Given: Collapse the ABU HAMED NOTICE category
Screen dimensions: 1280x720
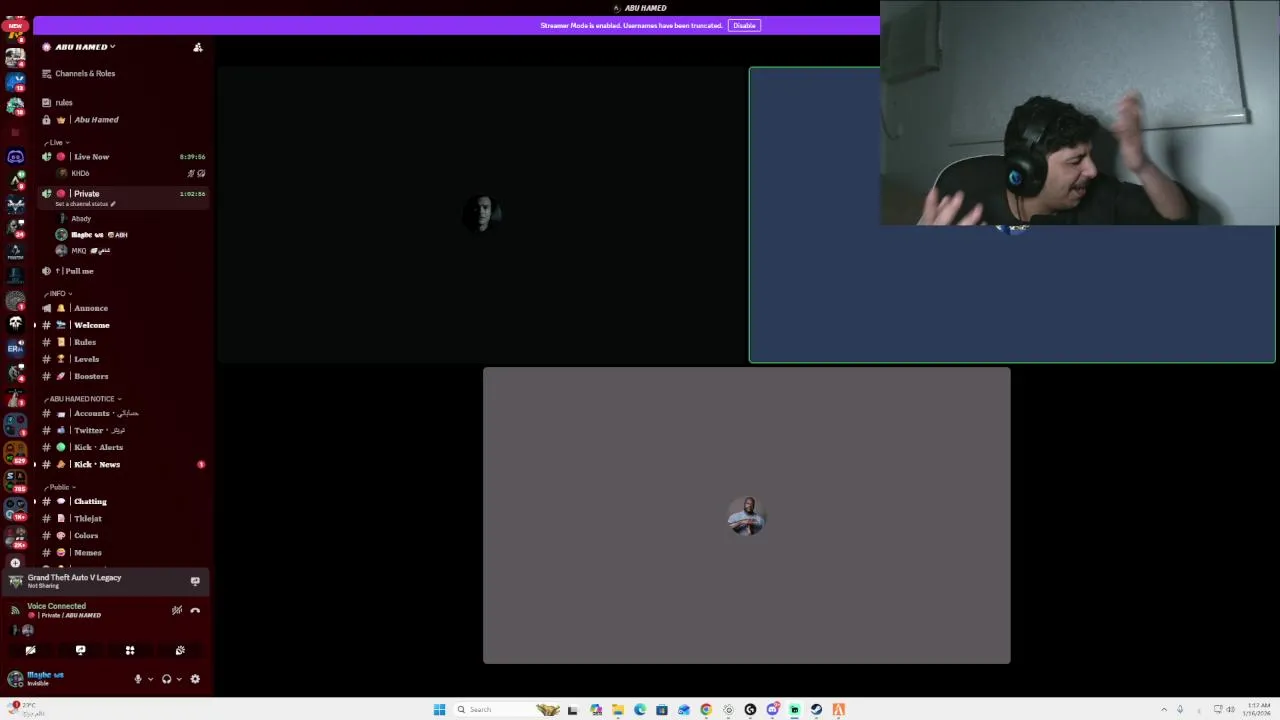Looking at the screenshot, I should click(x=83, y=399).
